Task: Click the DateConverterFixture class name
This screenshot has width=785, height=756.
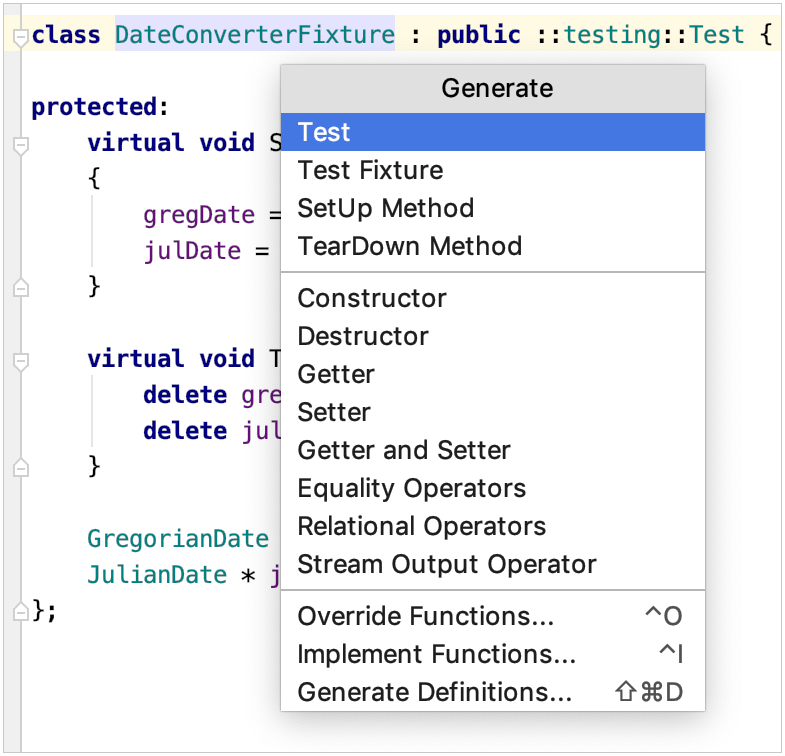Action: pos(255,35)
